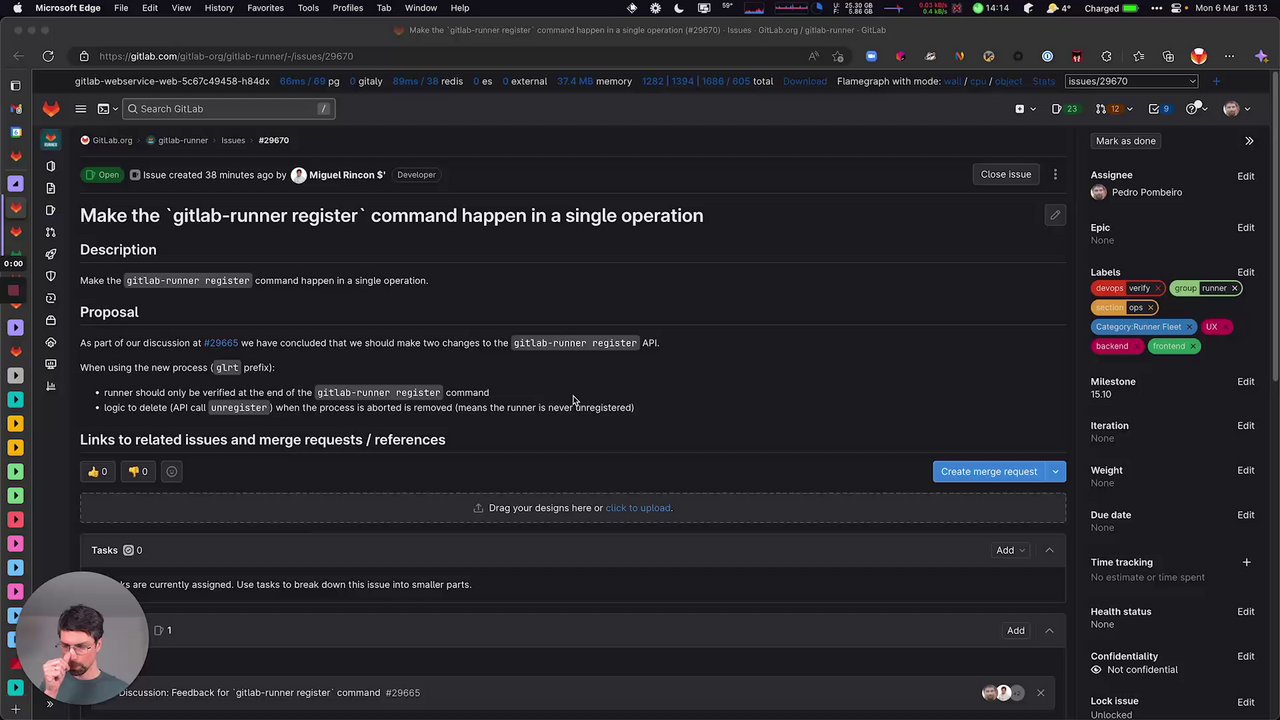Add time tracking entry with the plus icon

tap(1246, 563)
